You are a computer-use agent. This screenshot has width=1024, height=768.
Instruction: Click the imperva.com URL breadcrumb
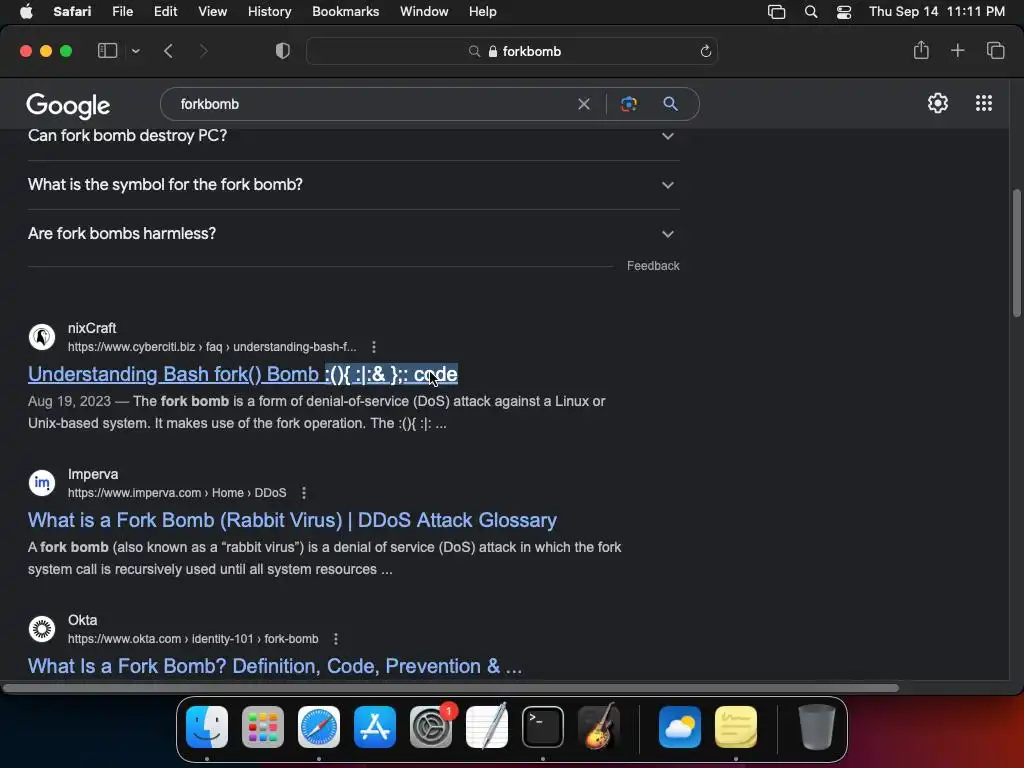click(x=177, y=493)
